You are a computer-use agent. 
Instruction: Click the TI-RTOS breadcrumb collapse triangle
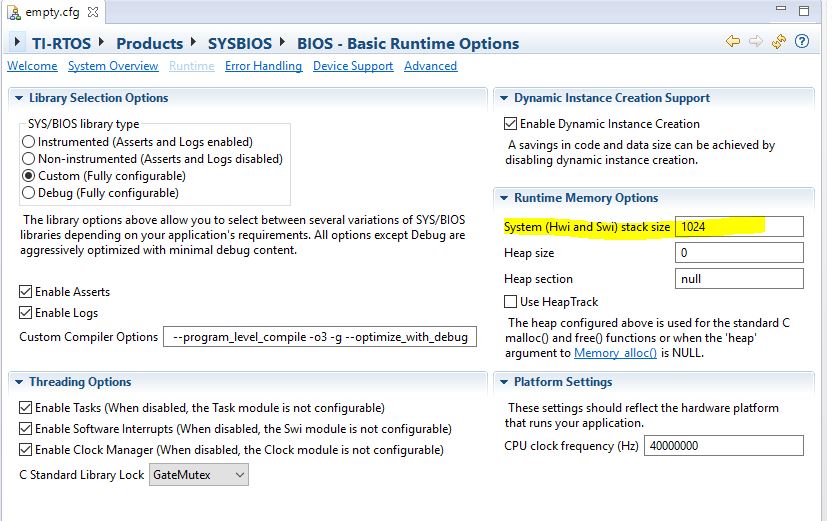(x=16, y=44)
